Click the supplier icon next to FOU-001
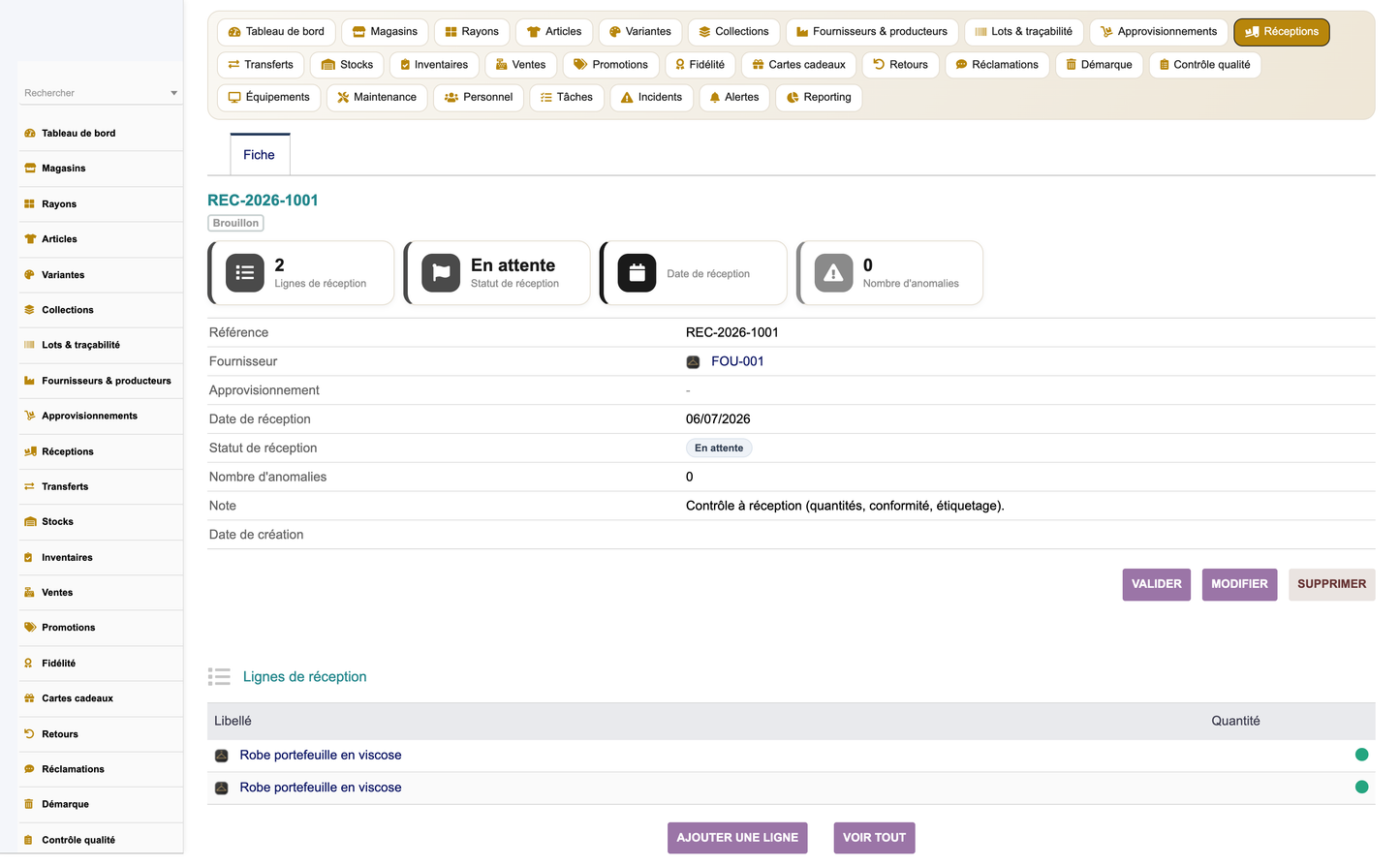 coord(693,361)
